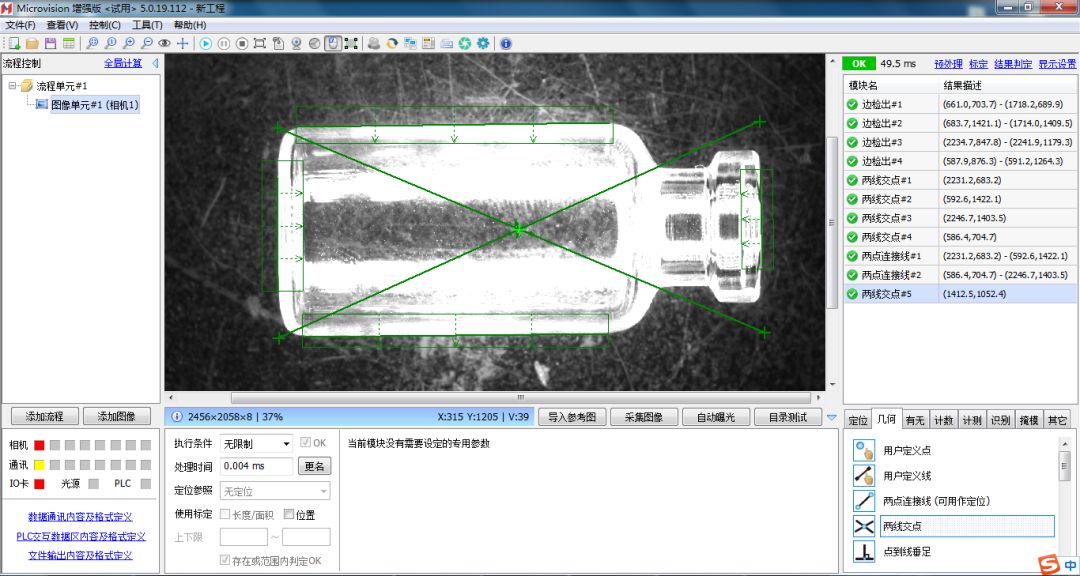
Task: Click the gray user silhouette toolbar icon
Action: click(x=374, y=43)
